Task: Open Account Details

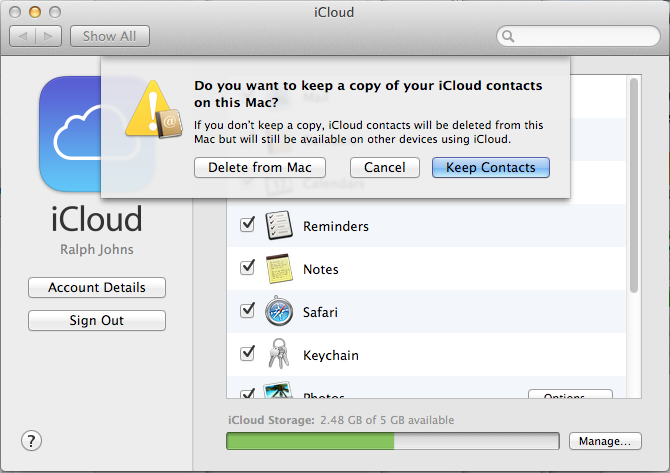Action: [97, 288]
